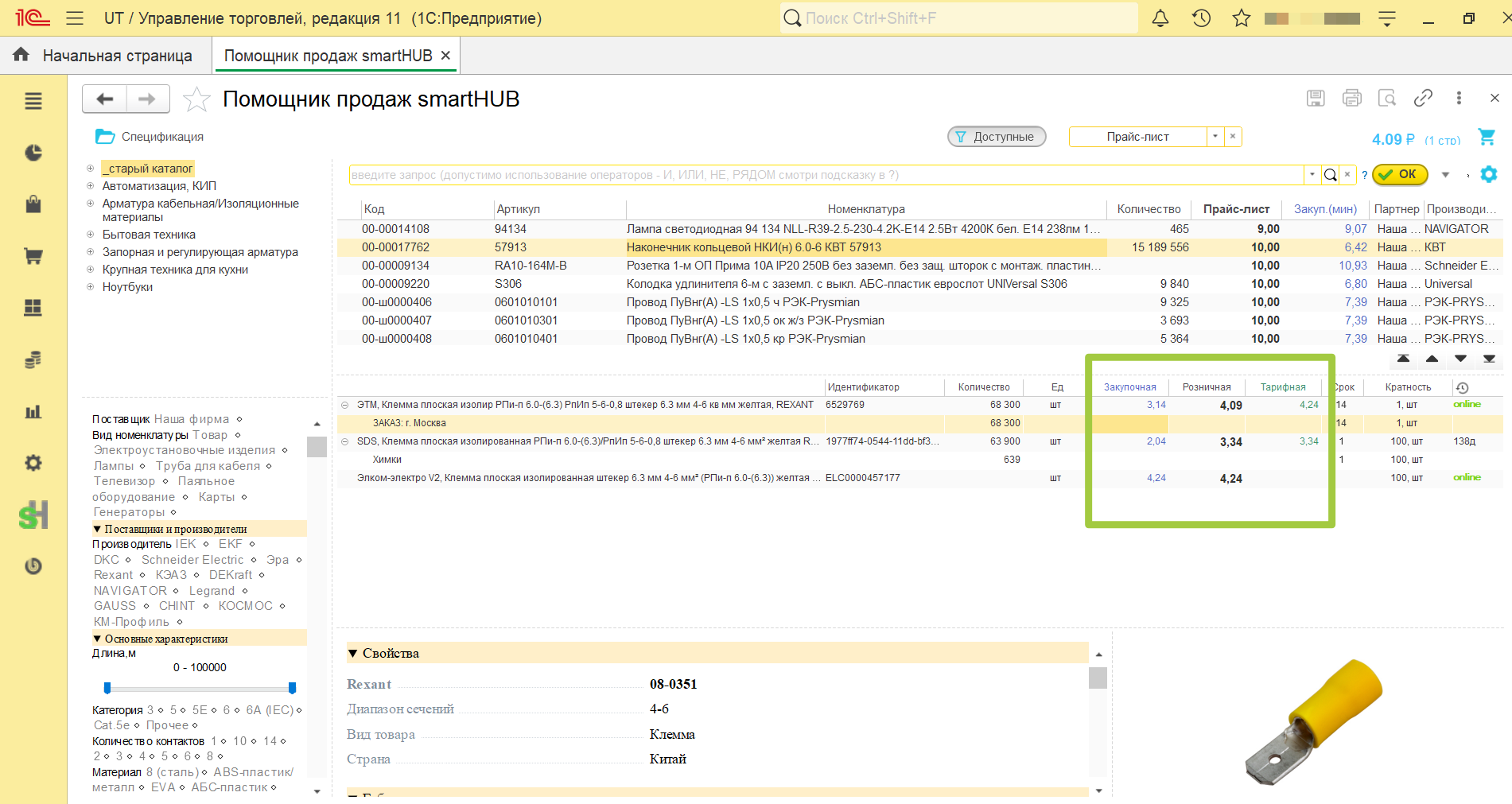Screen dimensions: 1512x804
Task: Toggle Legrand manufacturer filter
Action: click(x=212, y=591)
